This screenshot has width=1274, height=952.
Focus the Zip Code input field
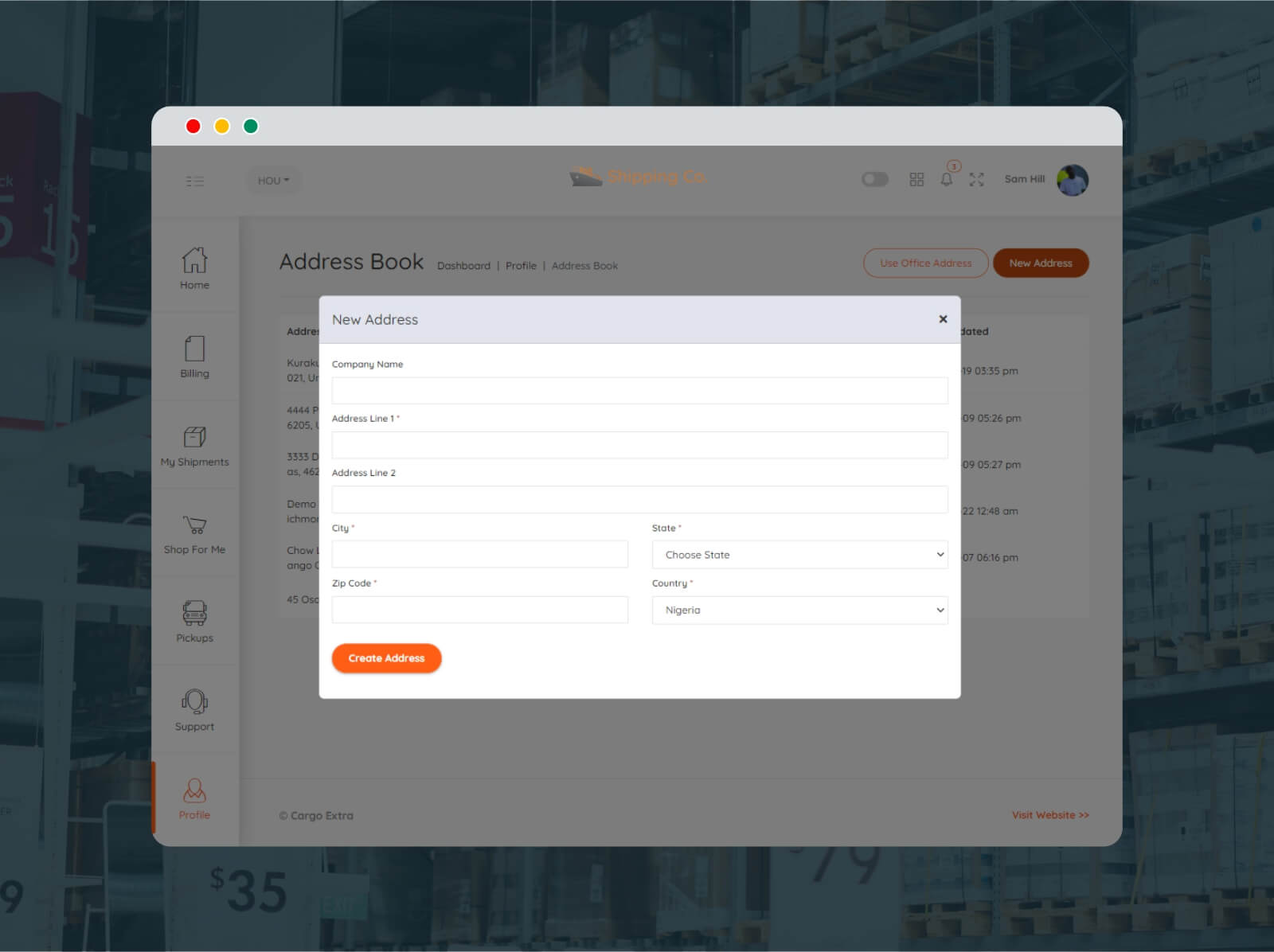(479, 611)
